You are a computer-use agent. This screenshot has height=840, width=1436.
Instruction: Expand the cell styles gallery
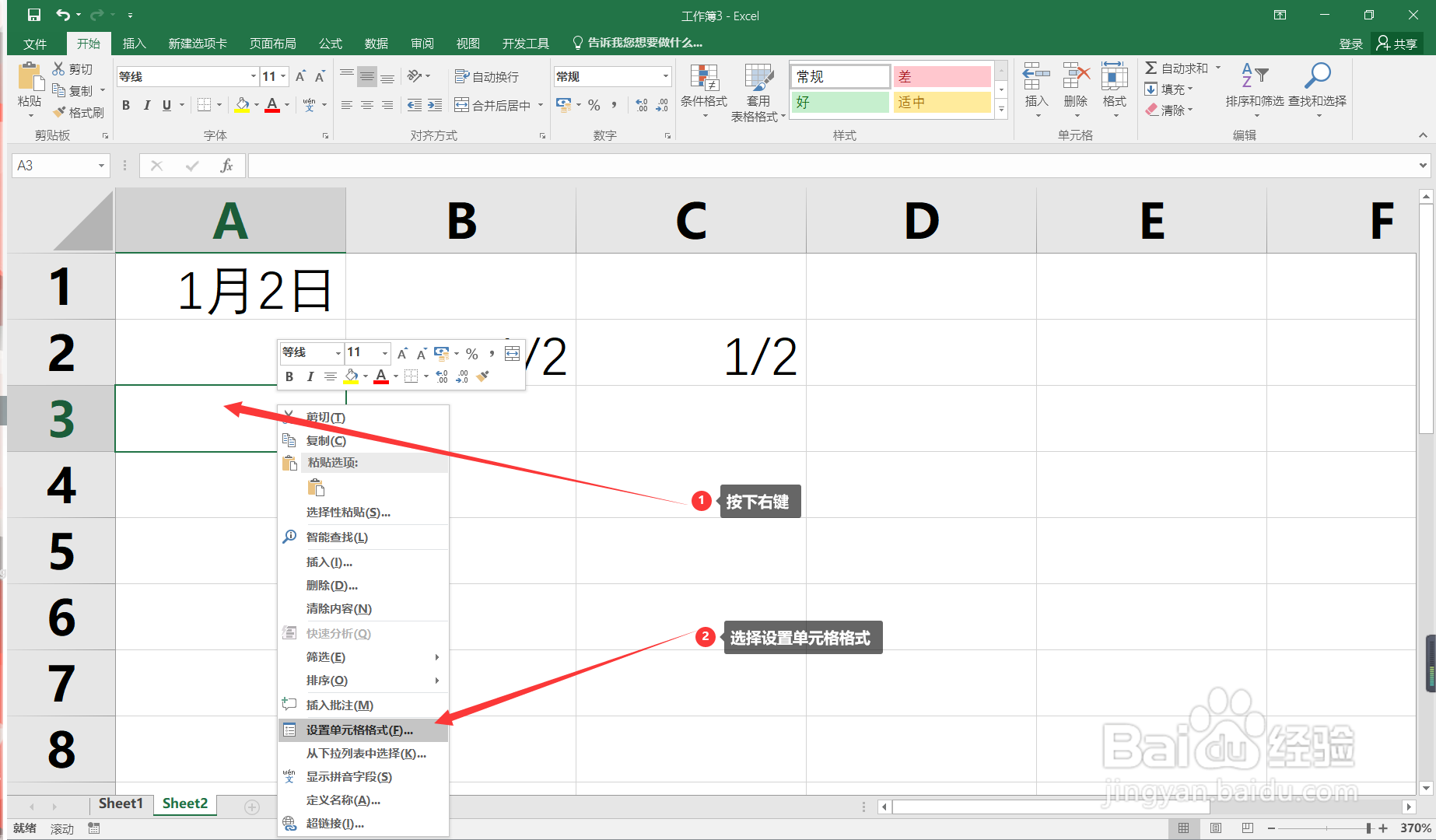1002,110
